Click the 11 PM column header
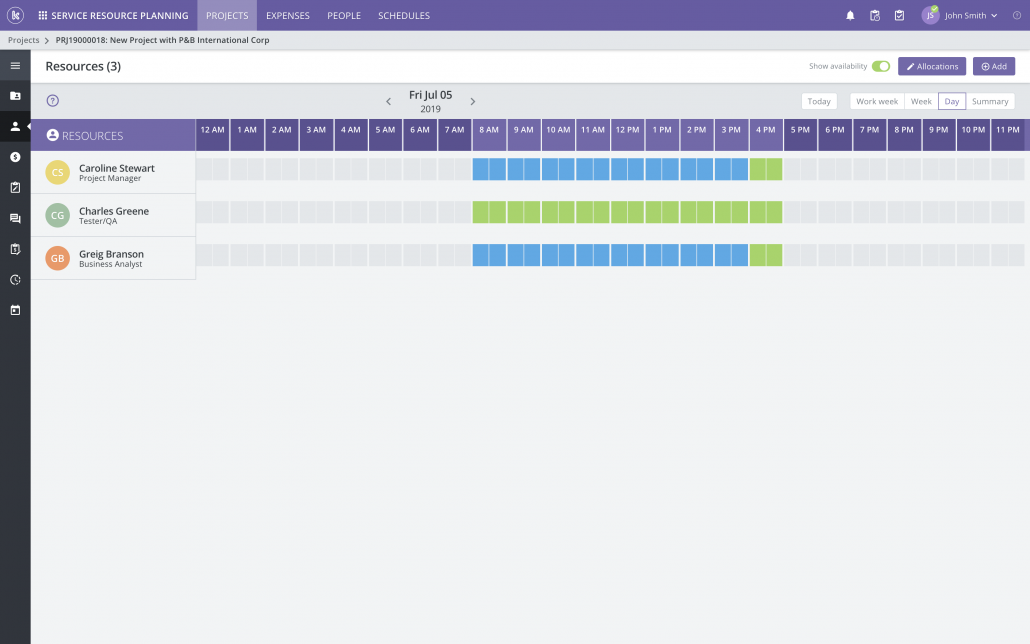The image size is (1030, 644). [1008, 135]
